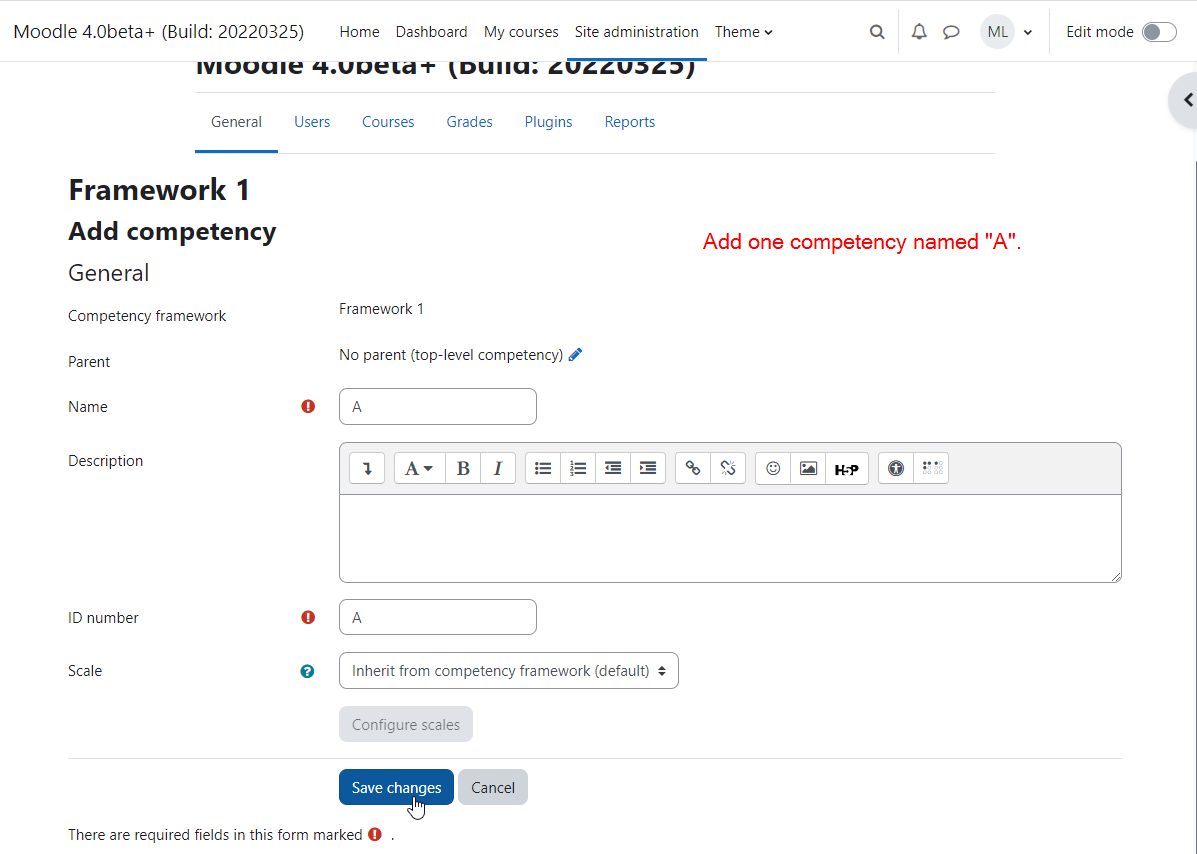Focus the ID number input field

[x=437, y=617]
